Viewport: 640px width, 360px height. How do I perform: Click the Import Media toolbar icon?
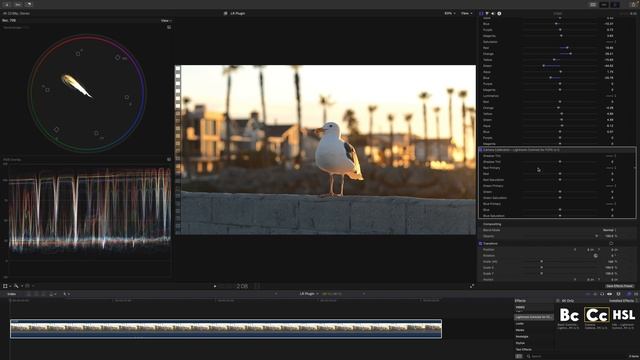pos(7,4)
